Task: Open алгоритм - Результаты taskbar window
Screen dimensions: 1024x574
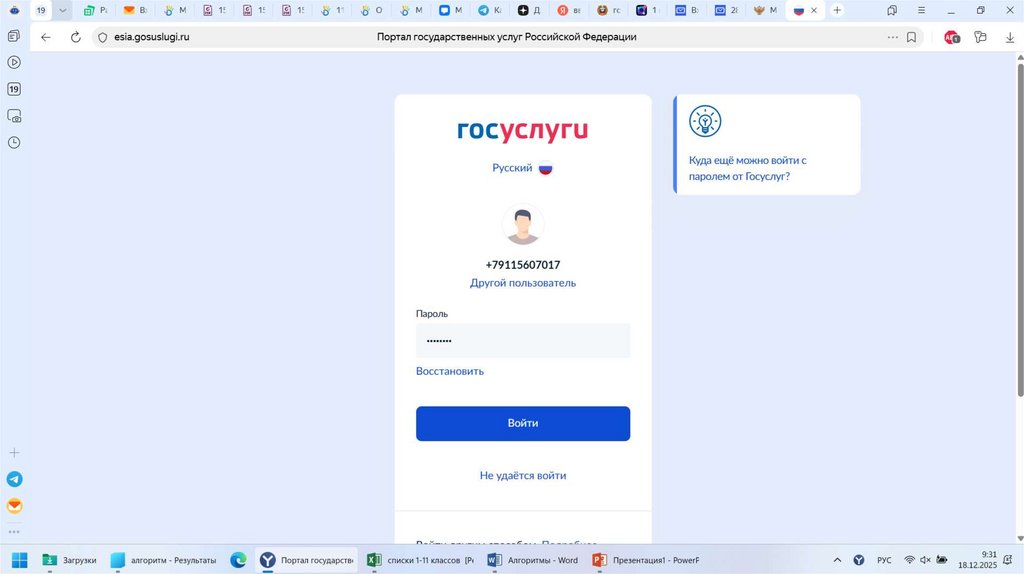Action: [163, 560]
